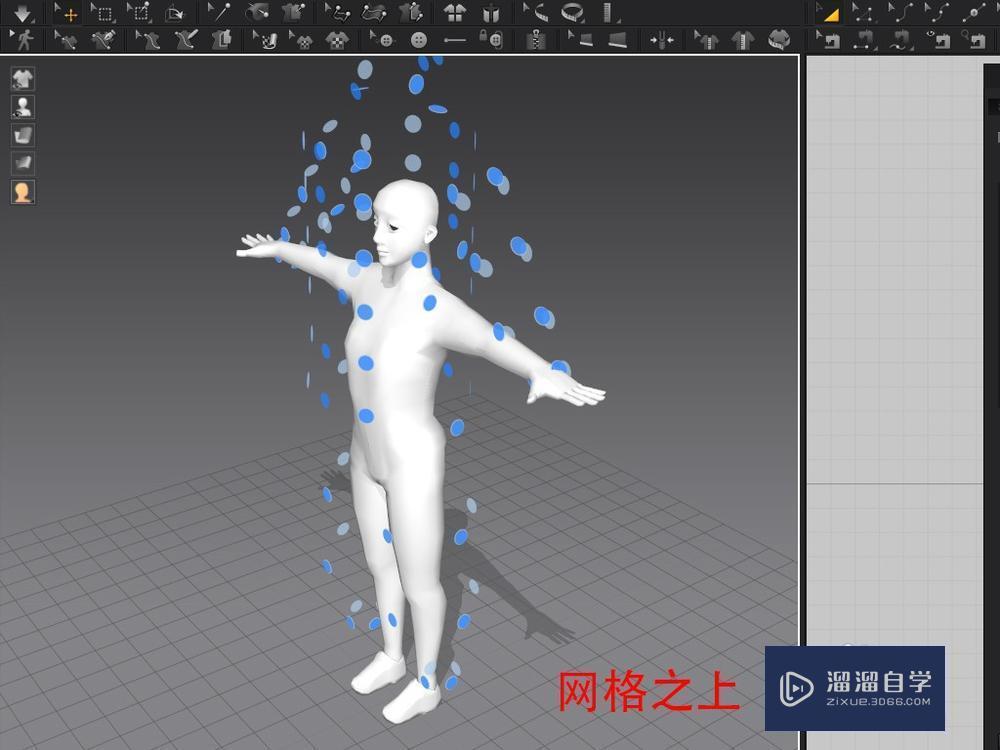Select the Add Point tool in the 2D toolbar
This screenshot has width=1000, height=750.
(974, 13)
